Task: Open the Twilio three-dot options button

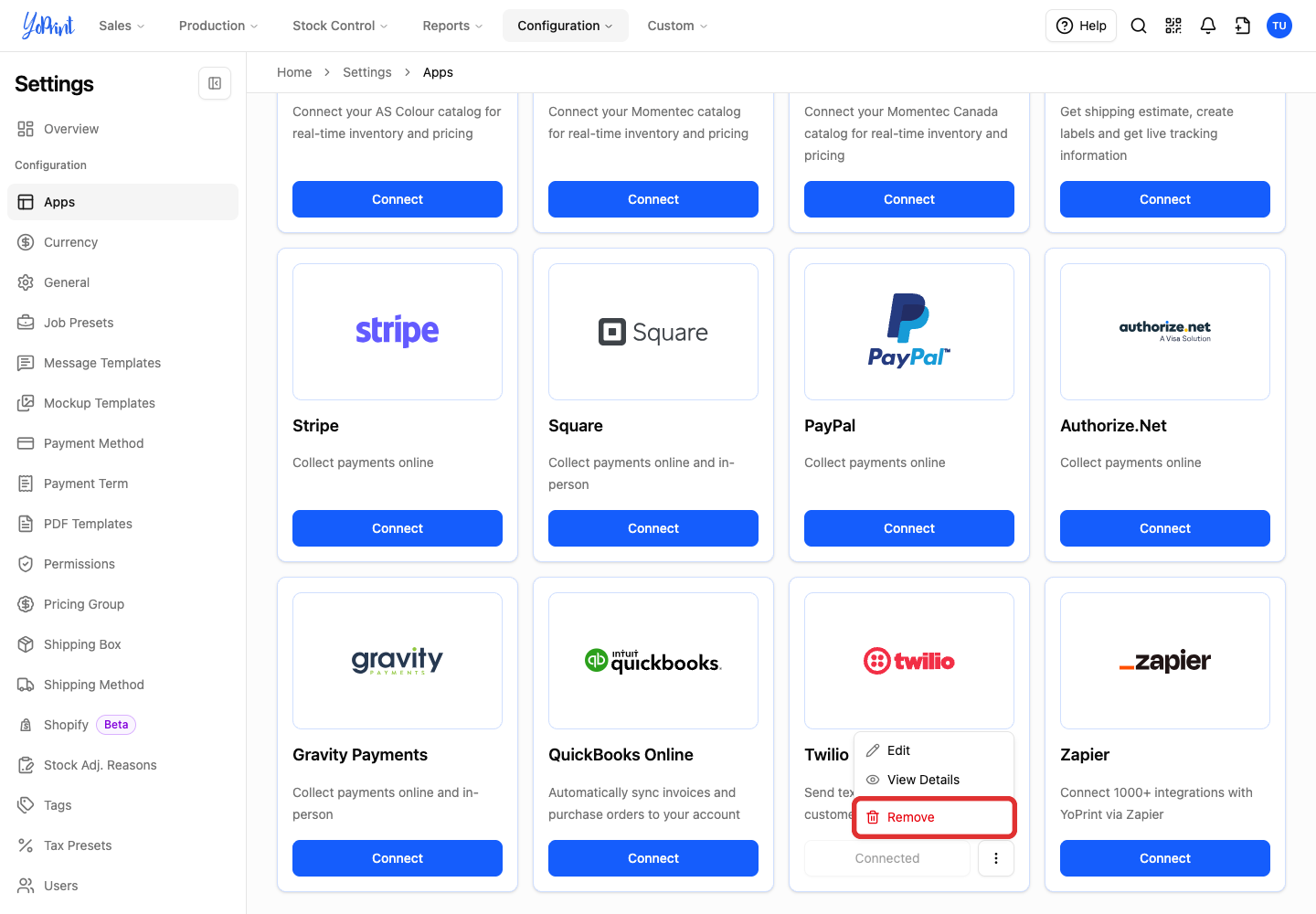Action: [996, 858]
